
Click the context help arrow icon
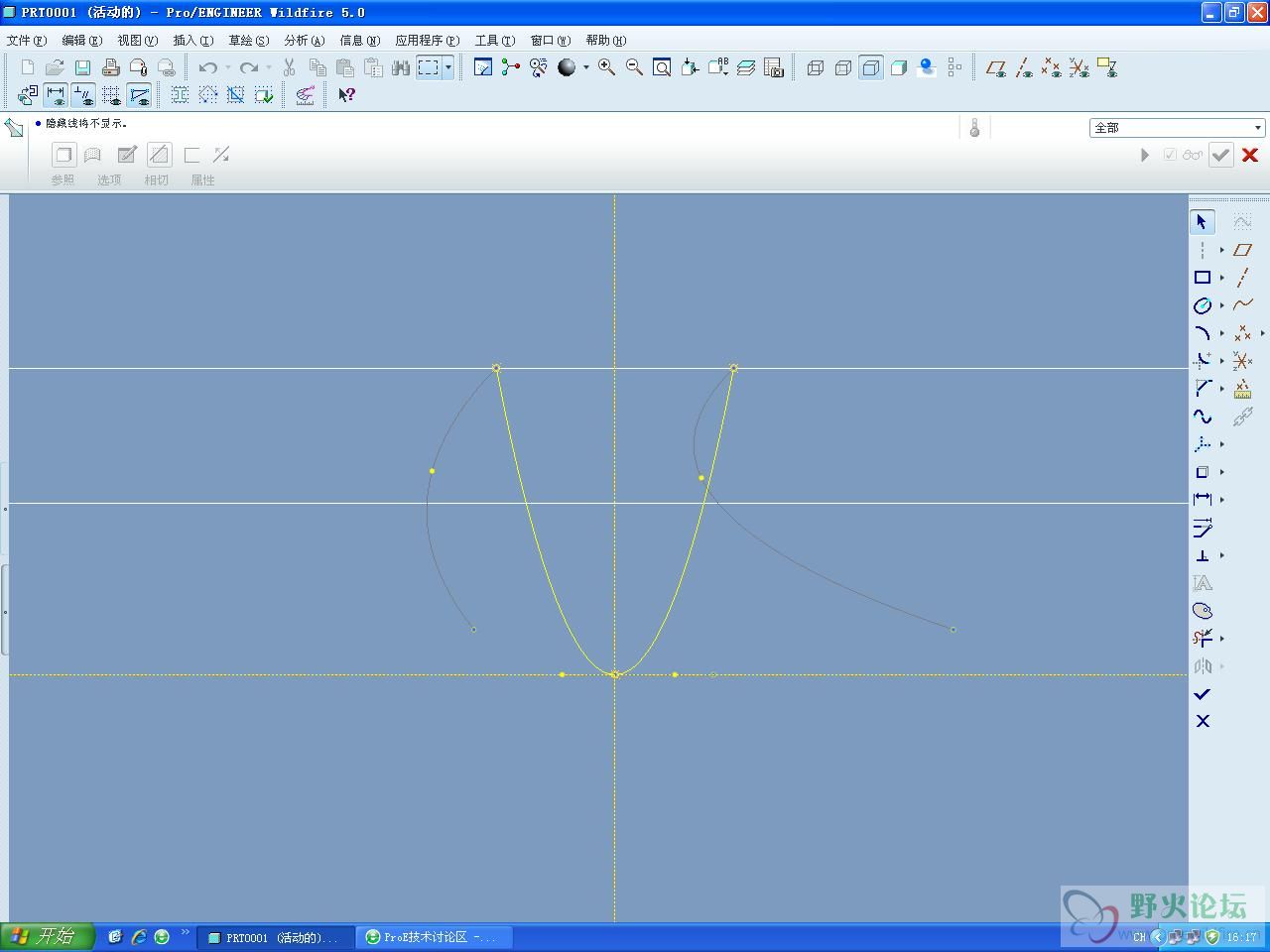[346, 95]
